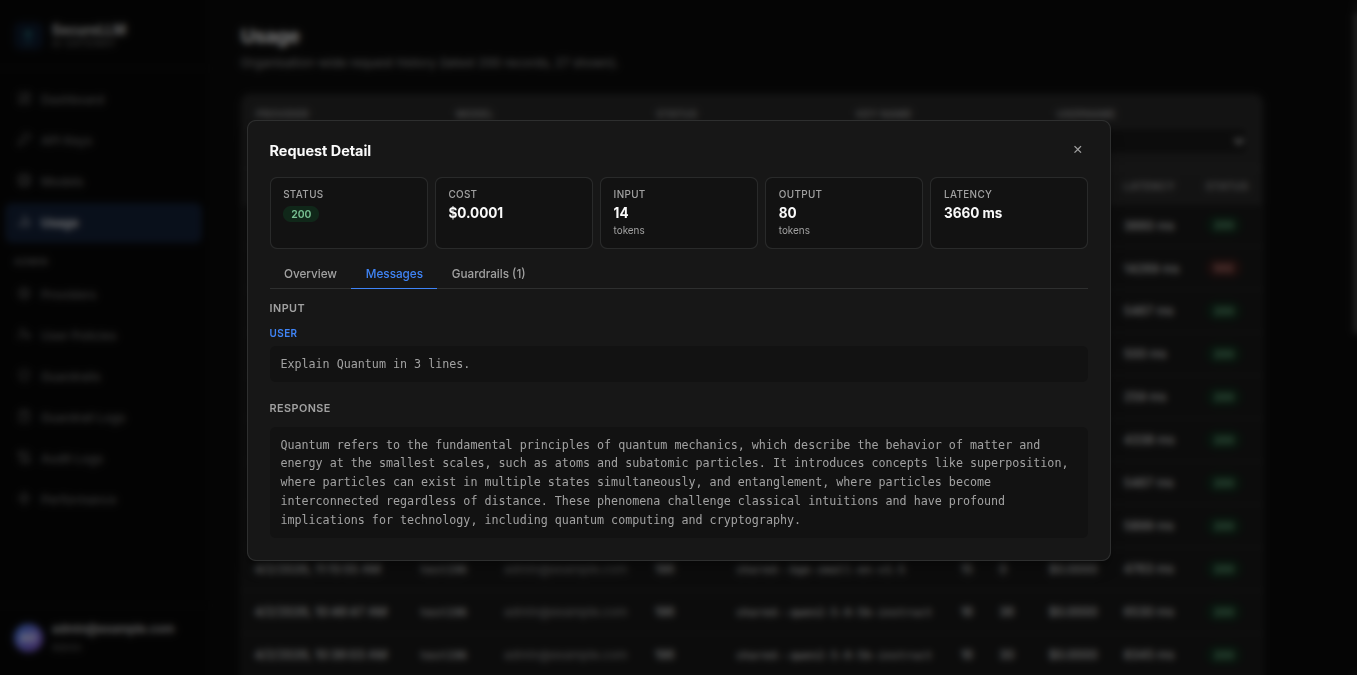Close the Request Detail dialog

(x=1077, y=150)
